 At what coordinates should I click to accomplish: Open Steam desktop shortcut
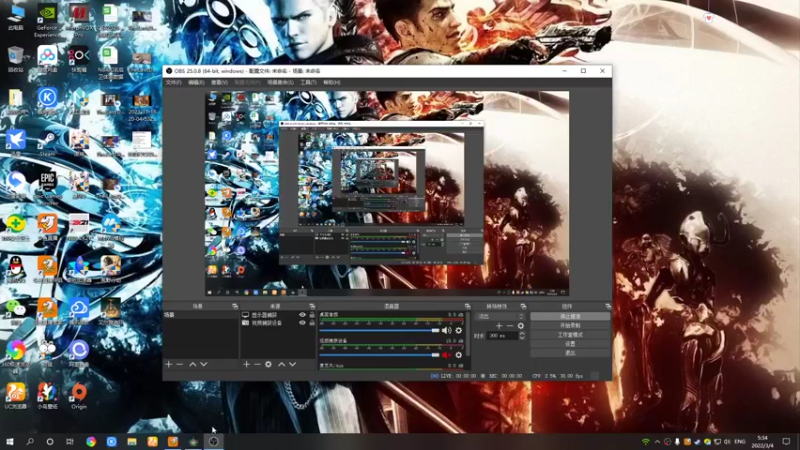(47, 143)
